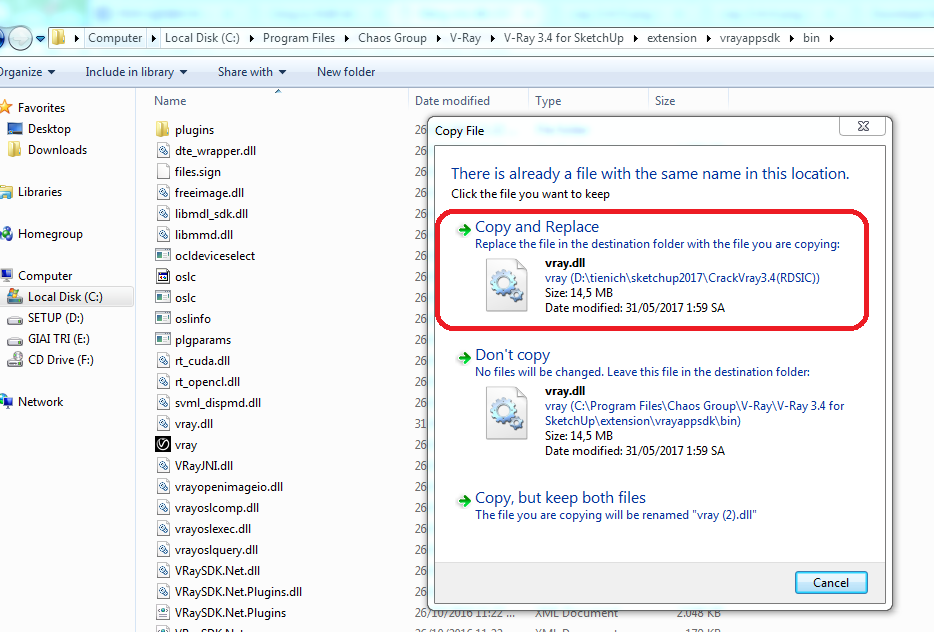The image size is (934, 632).
Task: Expand the Share with dropdown
Action: tap(251, 72)
